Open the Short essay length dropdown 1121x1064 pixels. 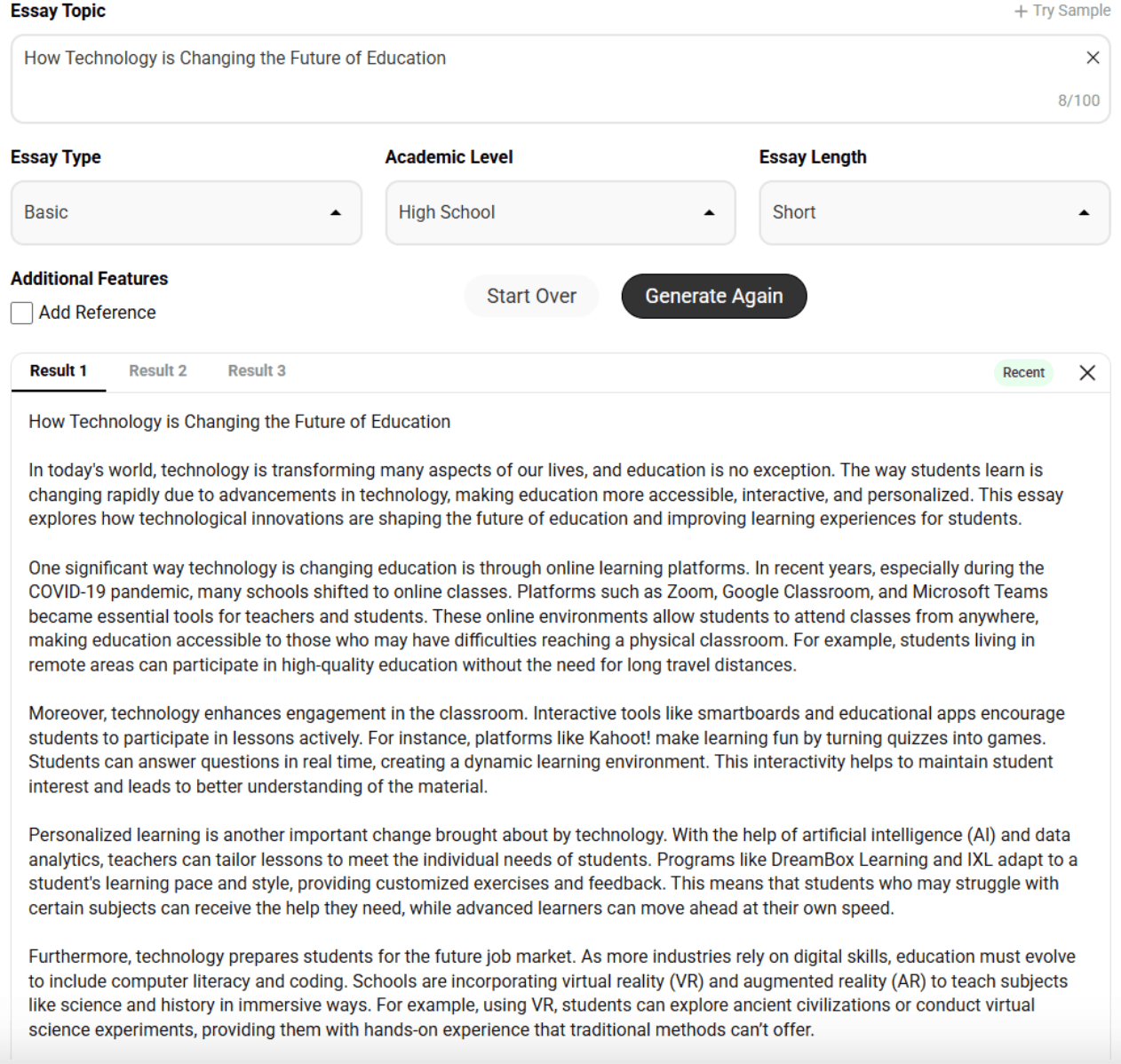(x=924, y=213)
